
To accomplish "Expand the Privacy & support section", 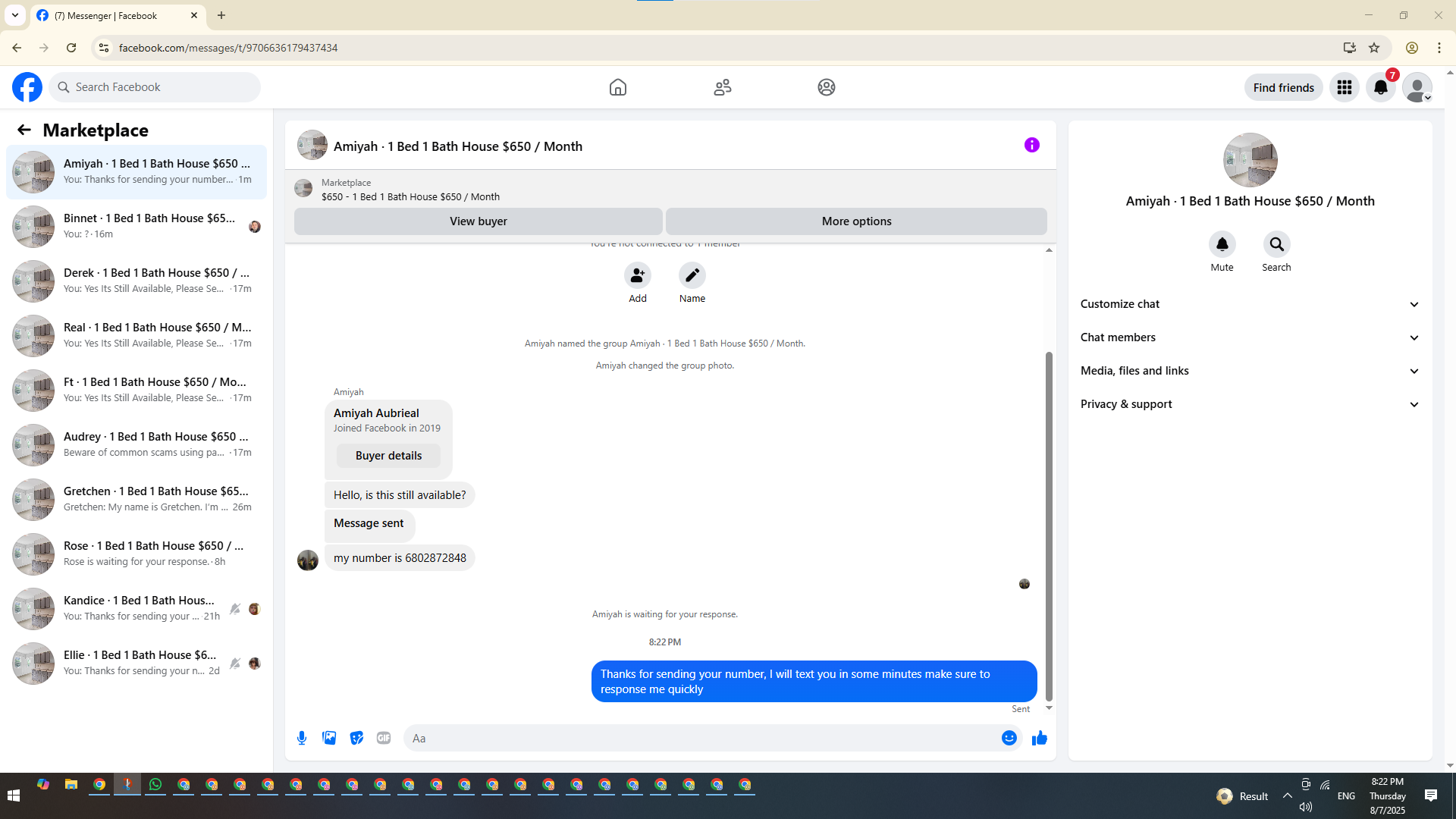I will tap(1250, 404).
